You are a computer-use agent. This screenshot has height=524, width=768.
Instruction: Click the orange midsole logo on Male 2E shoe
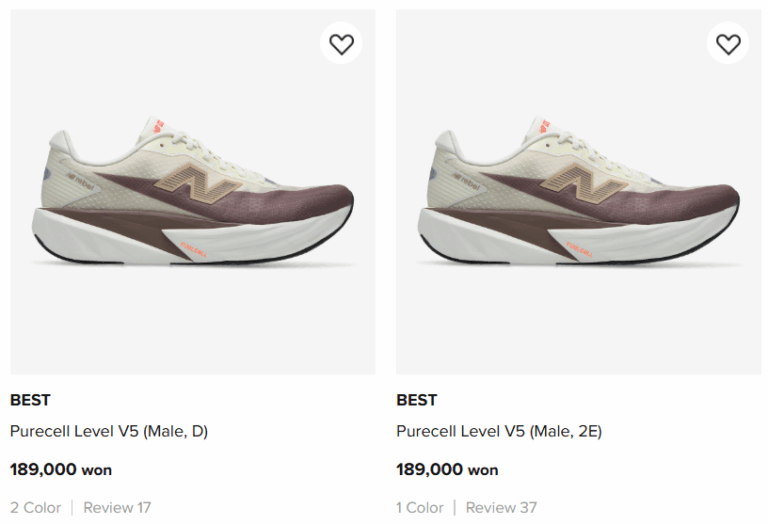click(x=580, y=247)
